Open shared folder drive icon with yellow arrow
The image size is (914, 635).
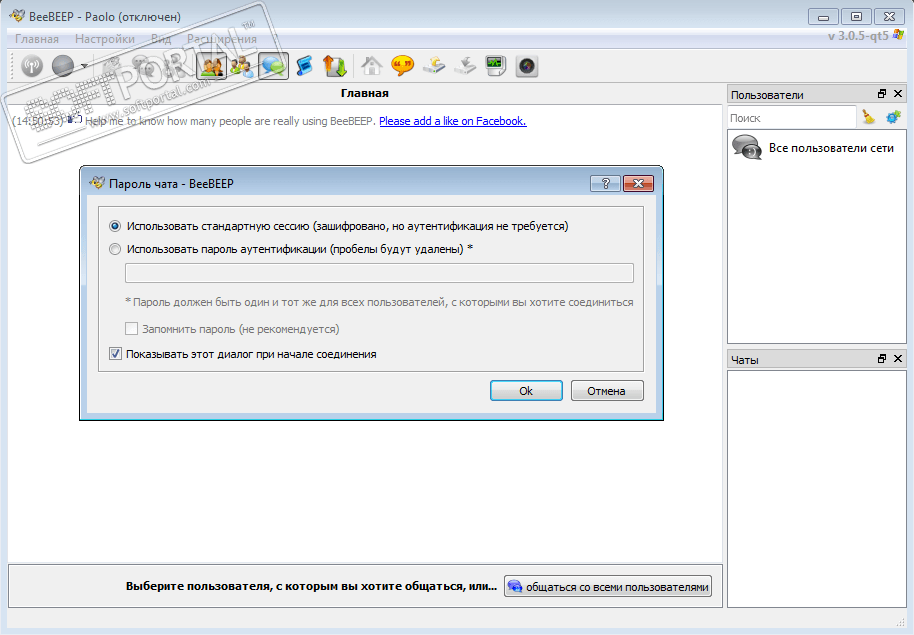click(x=434, y=66)
